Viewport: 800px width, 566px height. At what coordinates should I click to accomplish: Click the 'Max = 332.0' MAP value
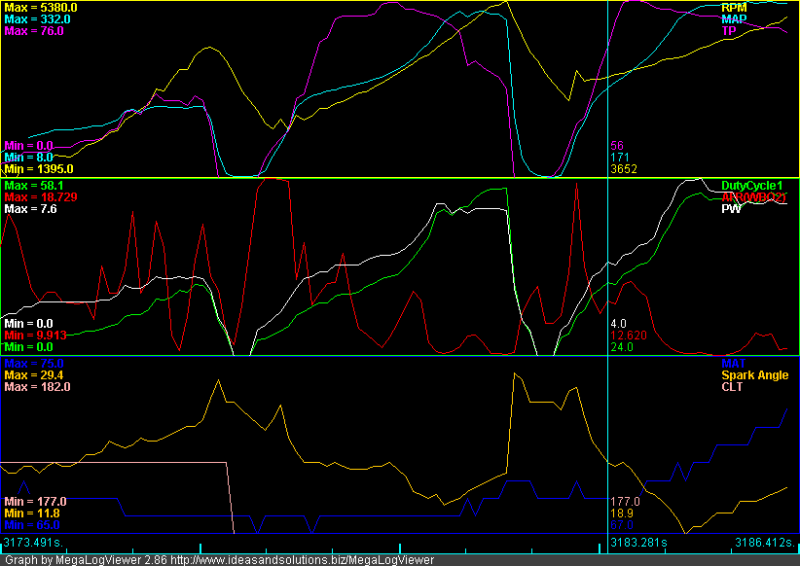click(37, 19)
